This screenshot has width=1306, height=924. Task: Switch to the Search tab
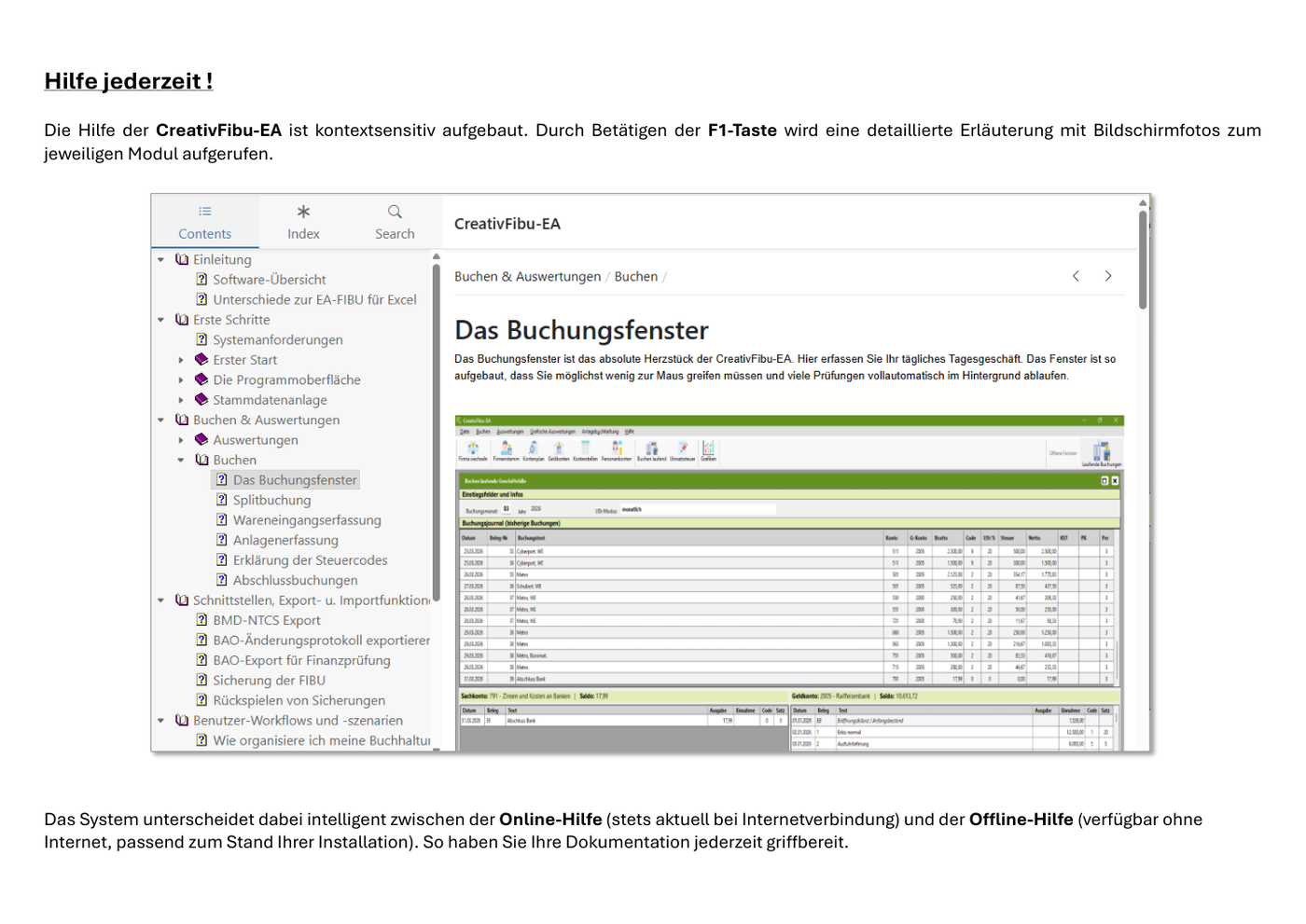pos(395,222)
